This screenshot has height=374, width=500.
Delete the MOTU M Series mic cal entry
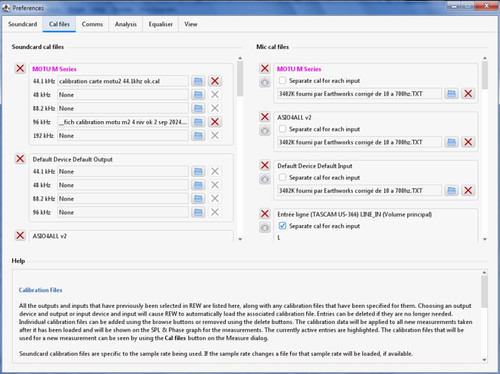pos(265,68)
